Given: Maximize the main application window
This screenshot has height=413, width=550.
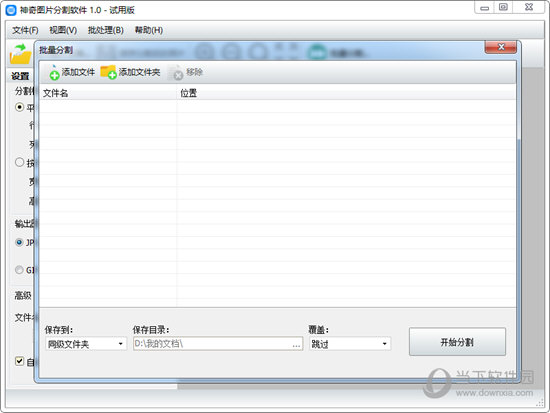Looking at the screenshot, I should 503,8.
